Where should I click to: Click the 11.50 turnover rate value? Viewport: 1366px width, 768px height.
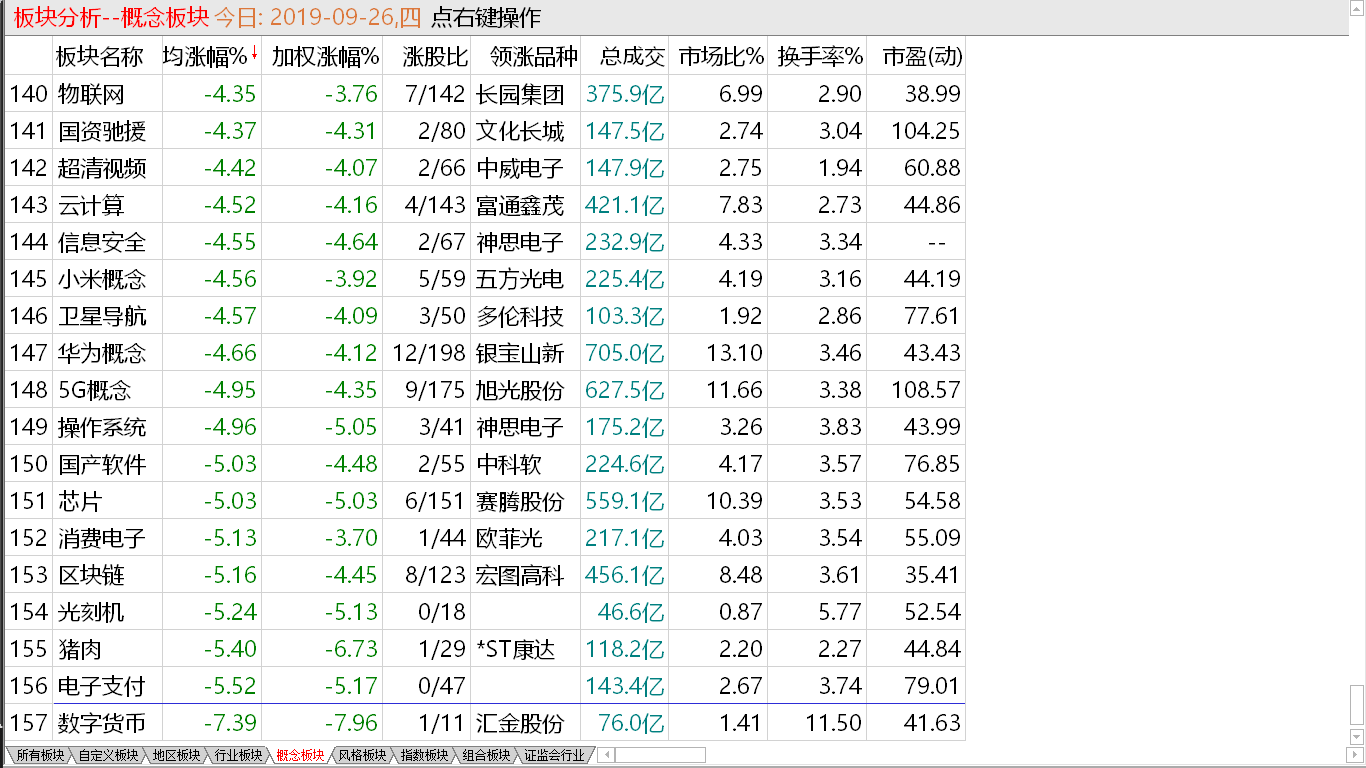pyautogui.click(x=834, y=723)
